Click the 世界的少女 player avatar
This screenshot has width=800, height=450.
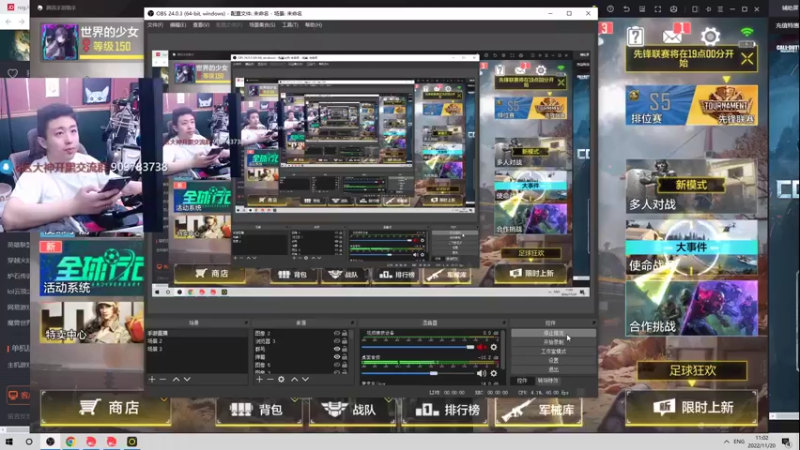[x=60, y=41]
